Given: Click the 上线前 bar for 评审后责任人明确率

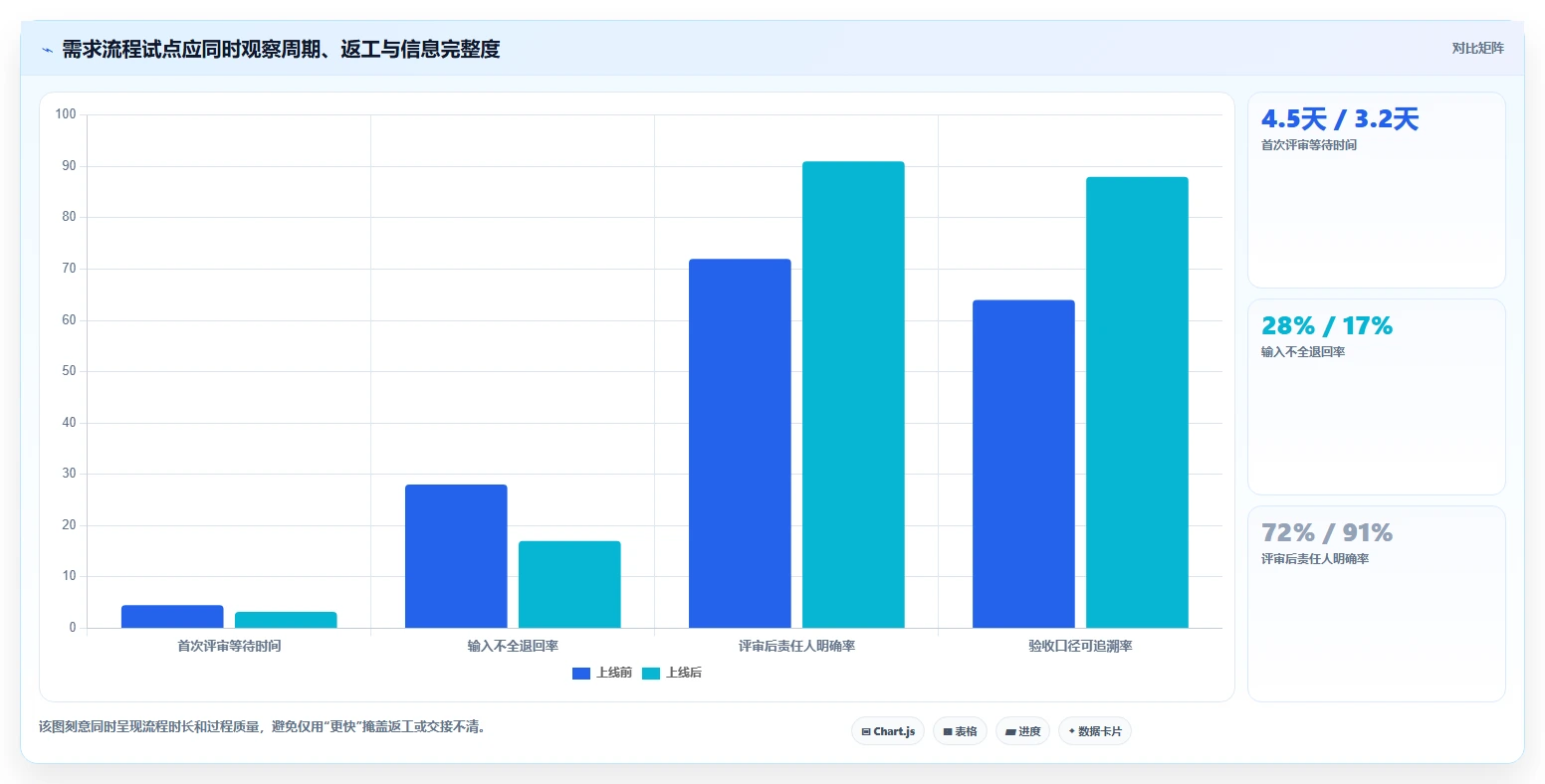Looking at the screenshot, I should [x=740, y=444].
